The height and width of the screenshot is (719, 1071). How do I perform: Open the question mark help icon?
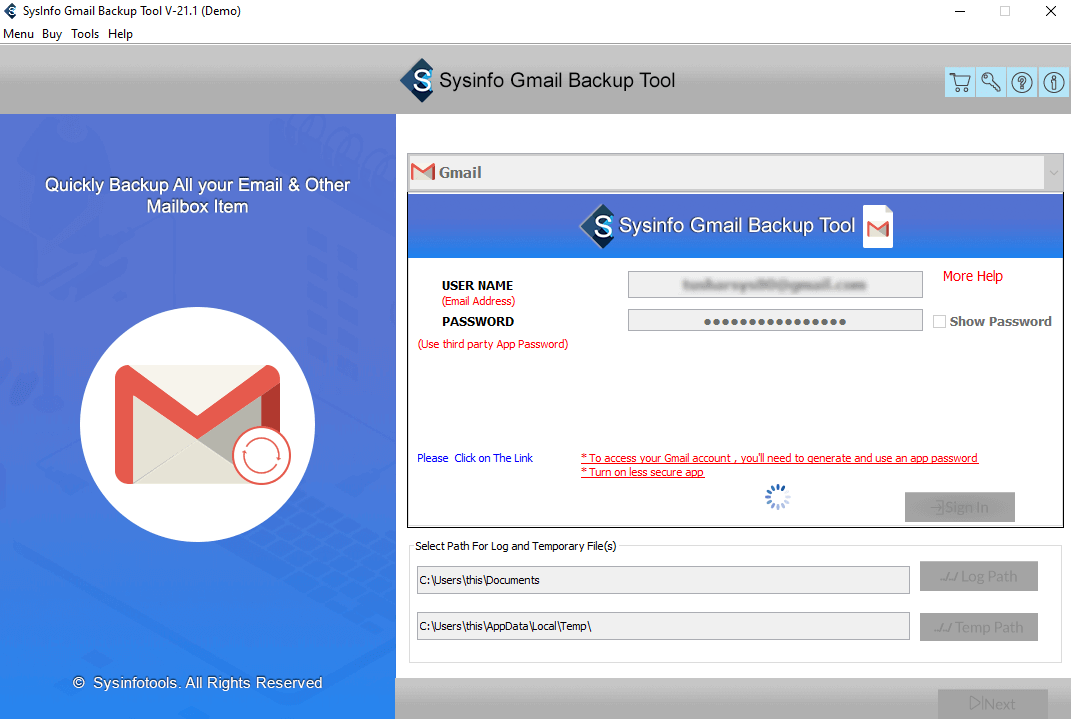coord(1023,83)
